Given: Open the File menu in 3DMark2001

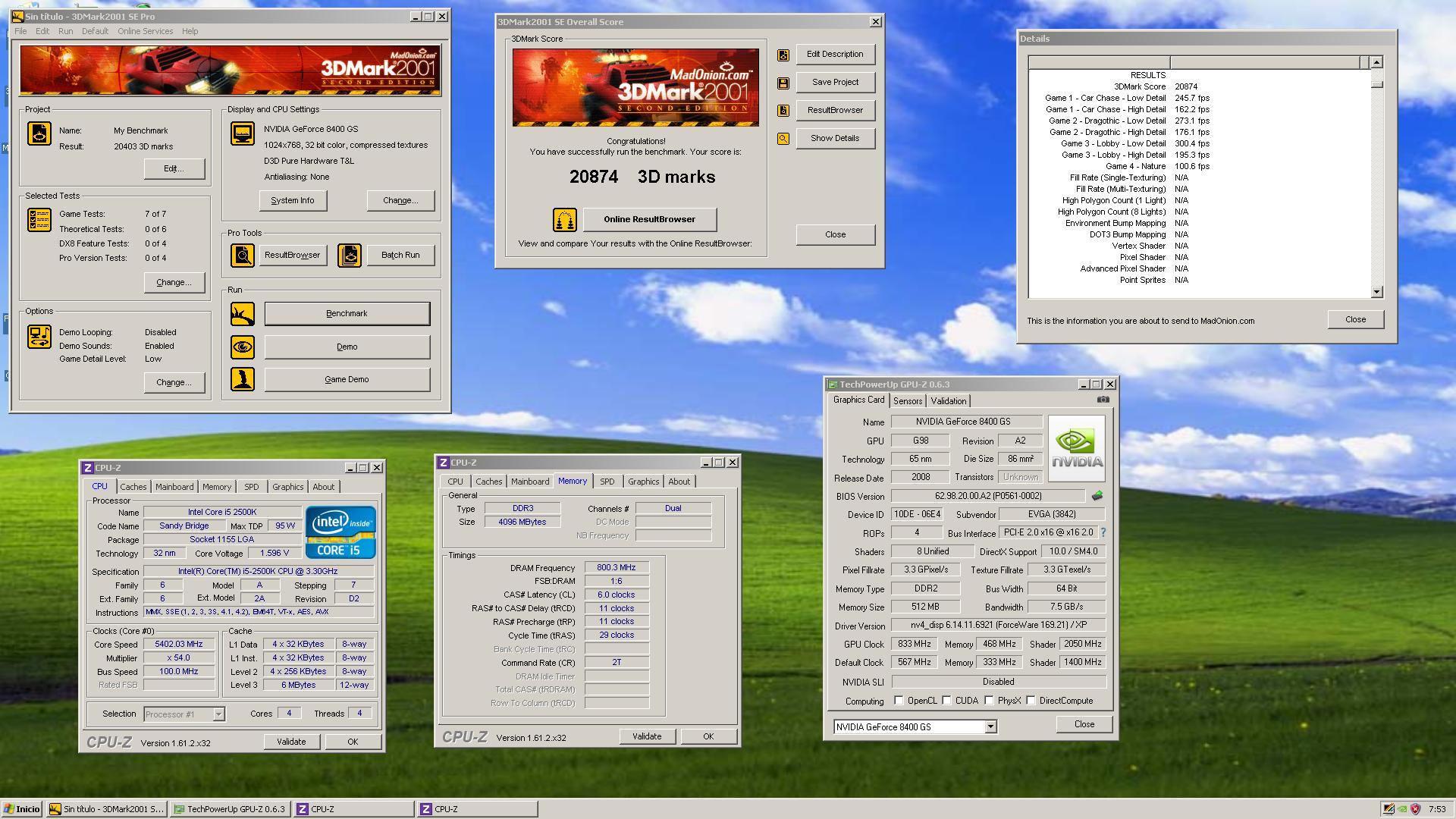Looking at the screenshot, I should coord(20,31).
